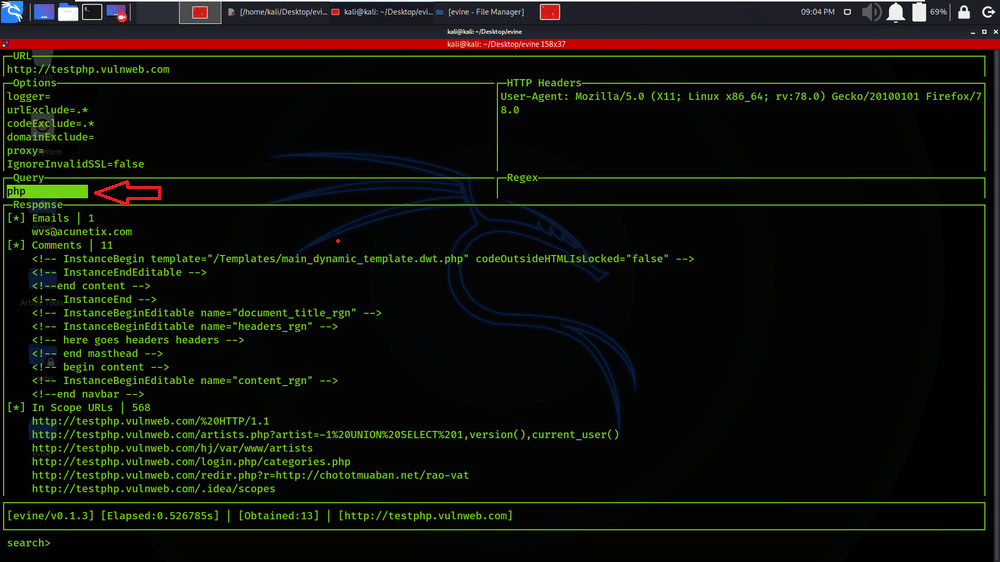This screenshot has width=1000, height=562.
Task: Click the .idea/scopes URL
Action: coord(154,489)
